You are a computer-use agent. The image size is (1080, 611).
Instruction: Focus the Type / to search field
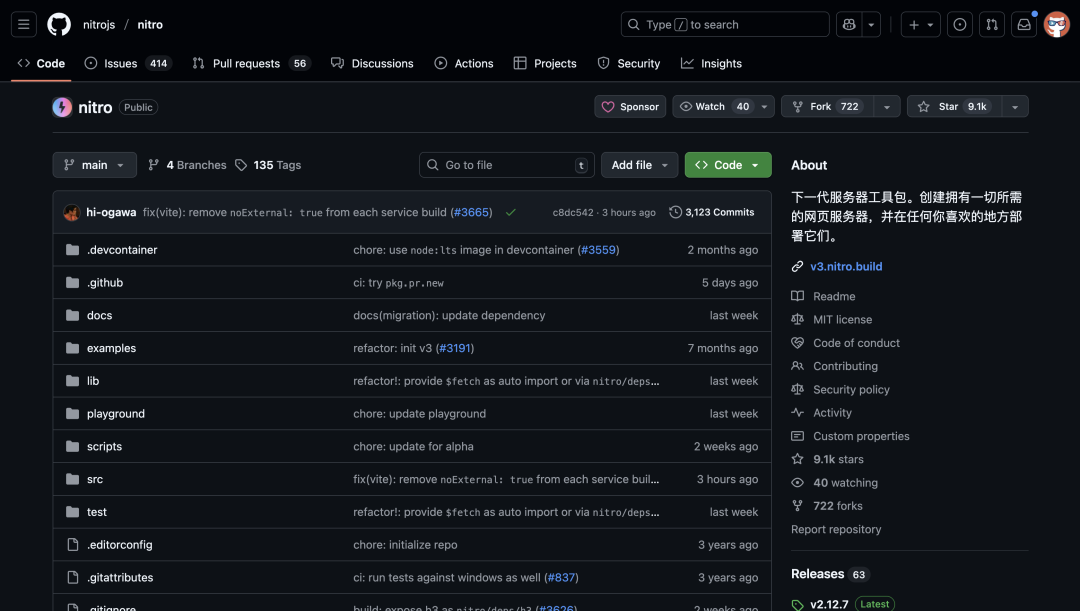[x=725, y=25]
